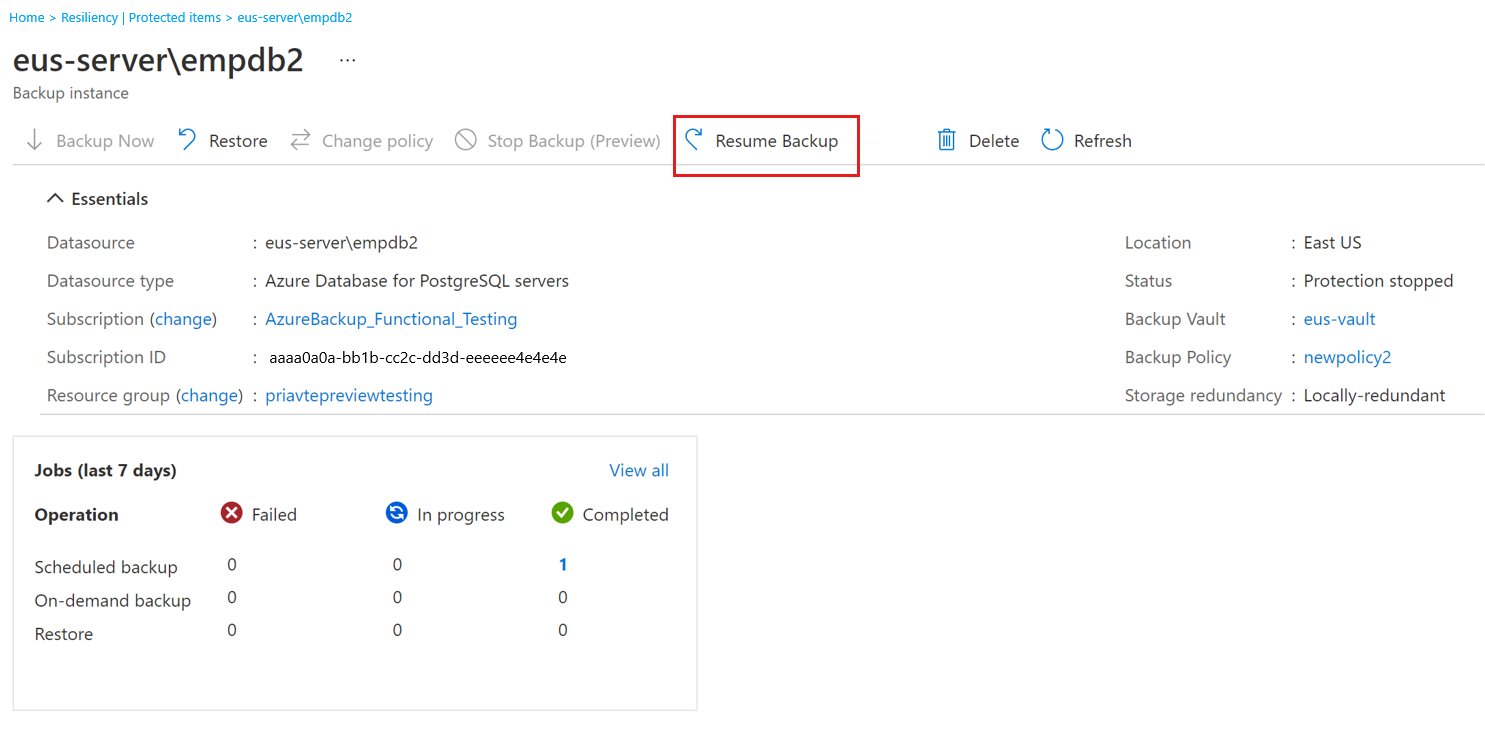Viewport: 1485px width, 740px height.
Task: Click the Backup Policy field label
Action: coord(1178,357)
